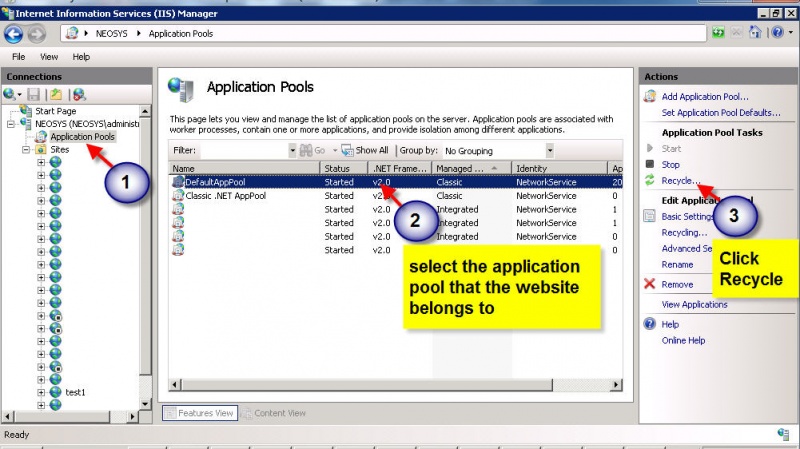The width and height of the screenshot is (800, 449).
Task: Open the Go button dropdown arrow
Action: click(335, 150)
